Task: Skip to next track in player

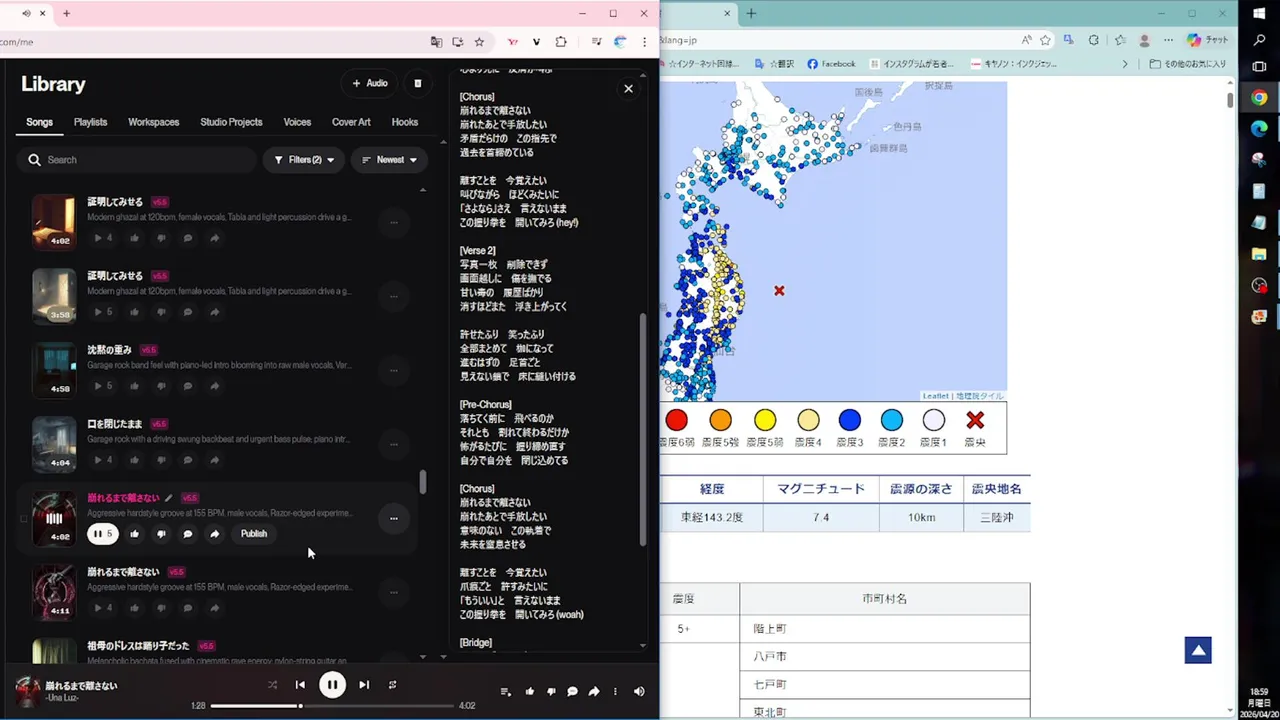Action: tap(364, 685)
